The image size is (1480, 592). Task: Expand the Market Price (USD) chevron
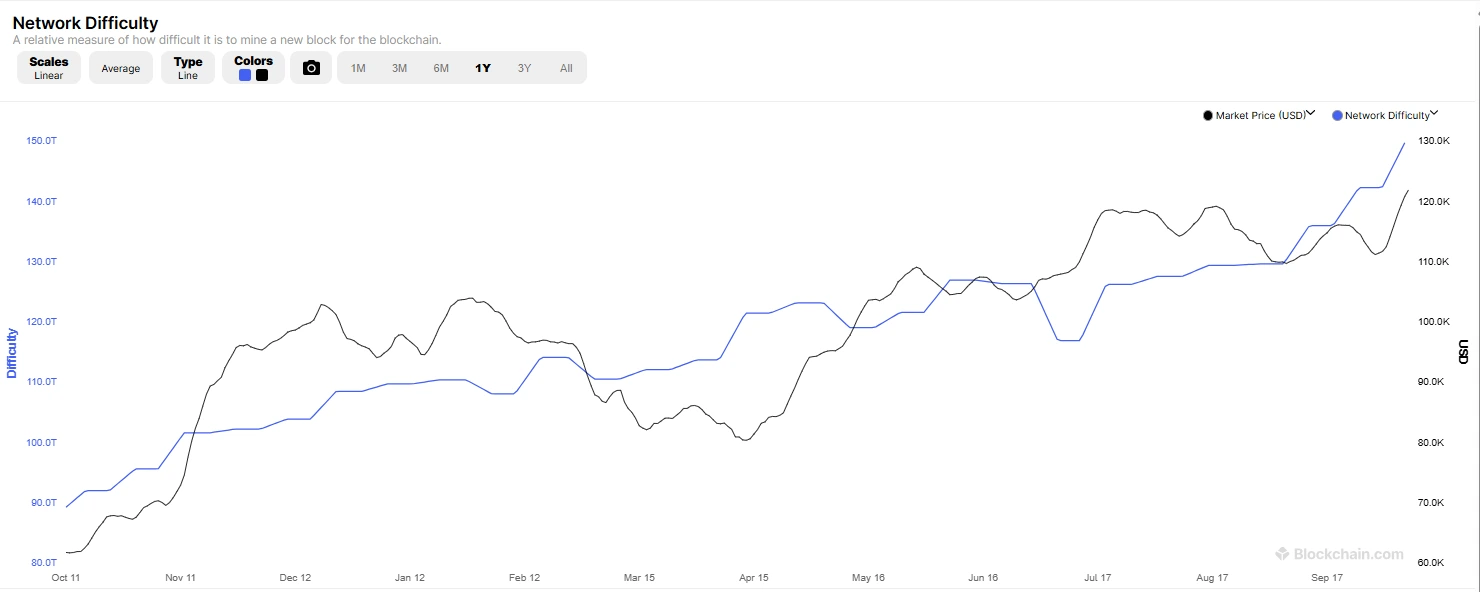tap(1311, 114)
